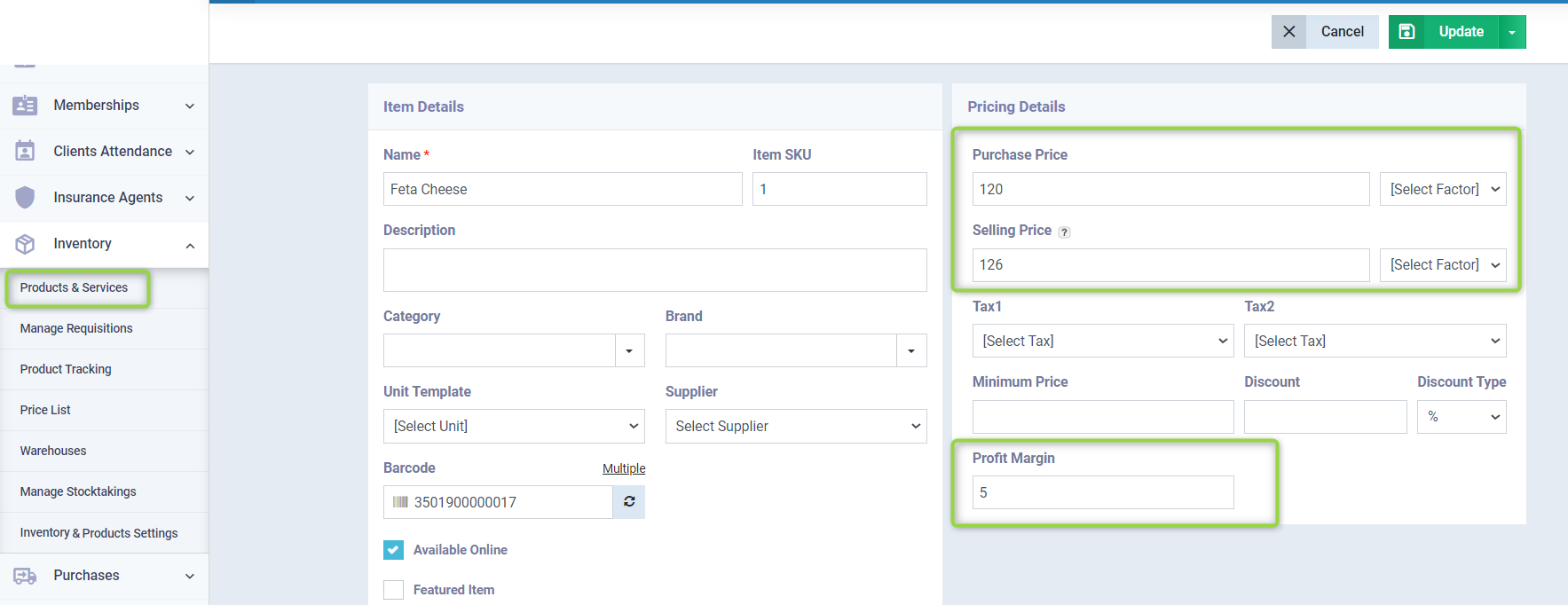The width and height of the screenshot is (1568, 605).
Task: Open Products & Services menu item
Action: [x=74, y=287]
